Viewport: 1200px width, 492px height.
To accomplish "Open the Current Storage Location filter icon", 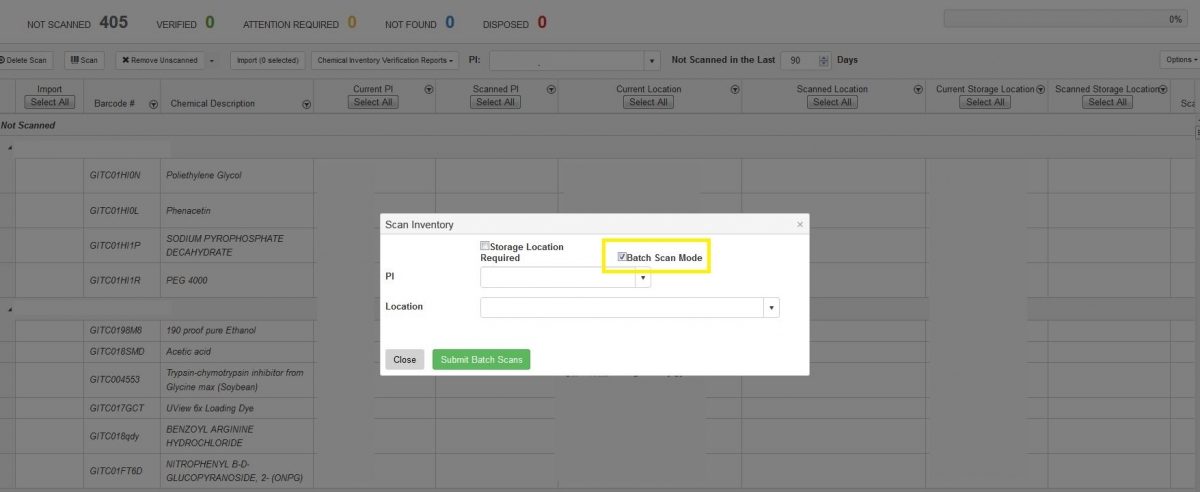I will (x=1040, y=89).
